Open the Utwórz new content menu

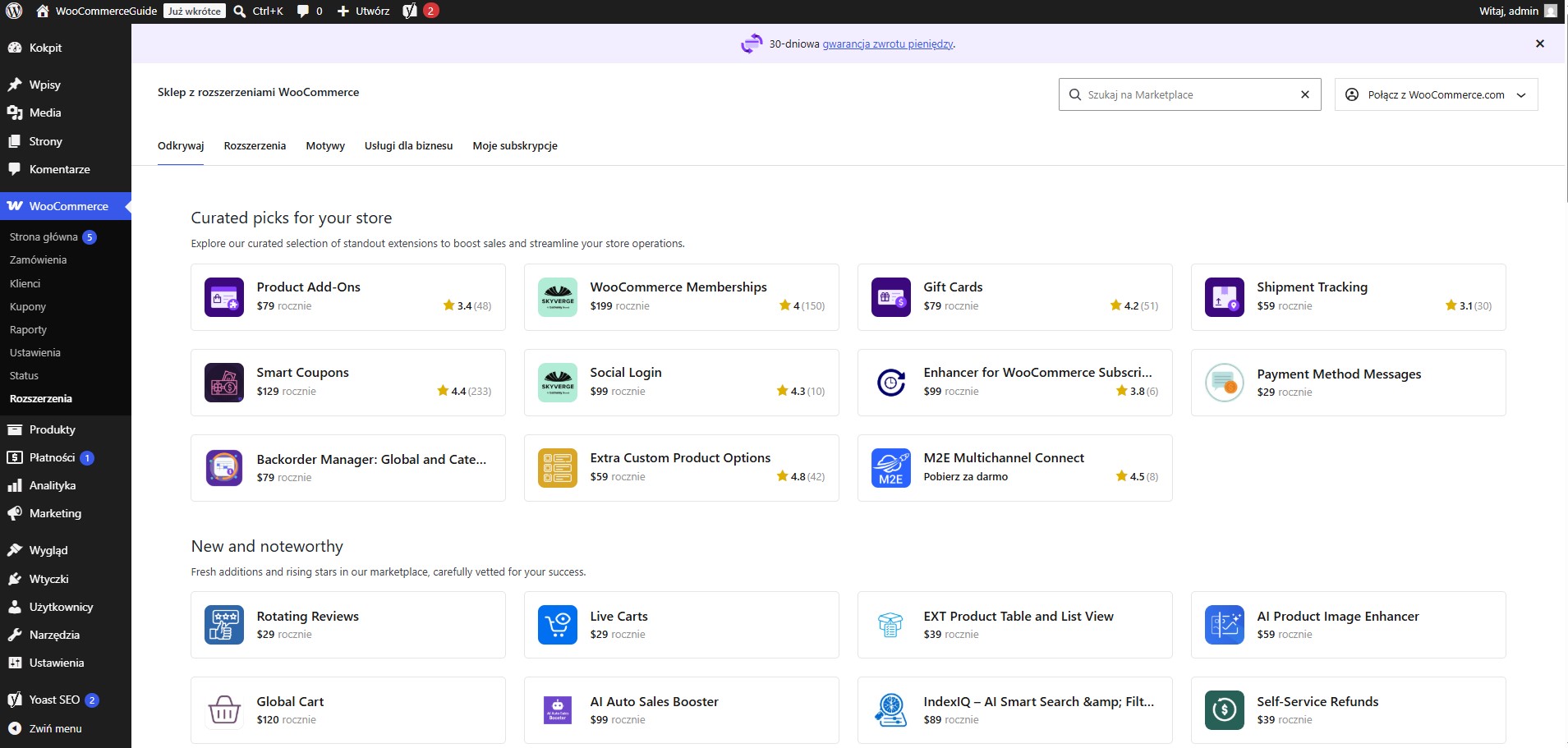point(363,11)
